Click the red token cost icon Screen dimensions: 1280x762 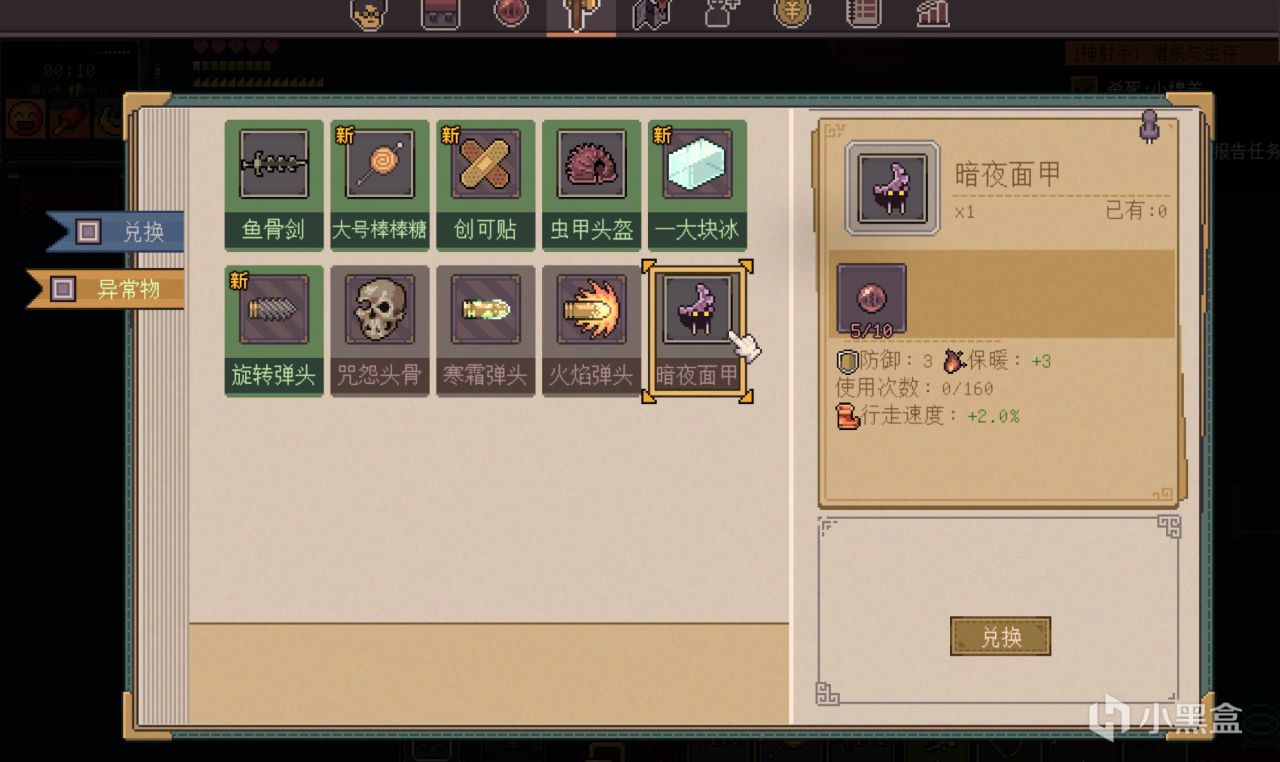pos(871,299)
